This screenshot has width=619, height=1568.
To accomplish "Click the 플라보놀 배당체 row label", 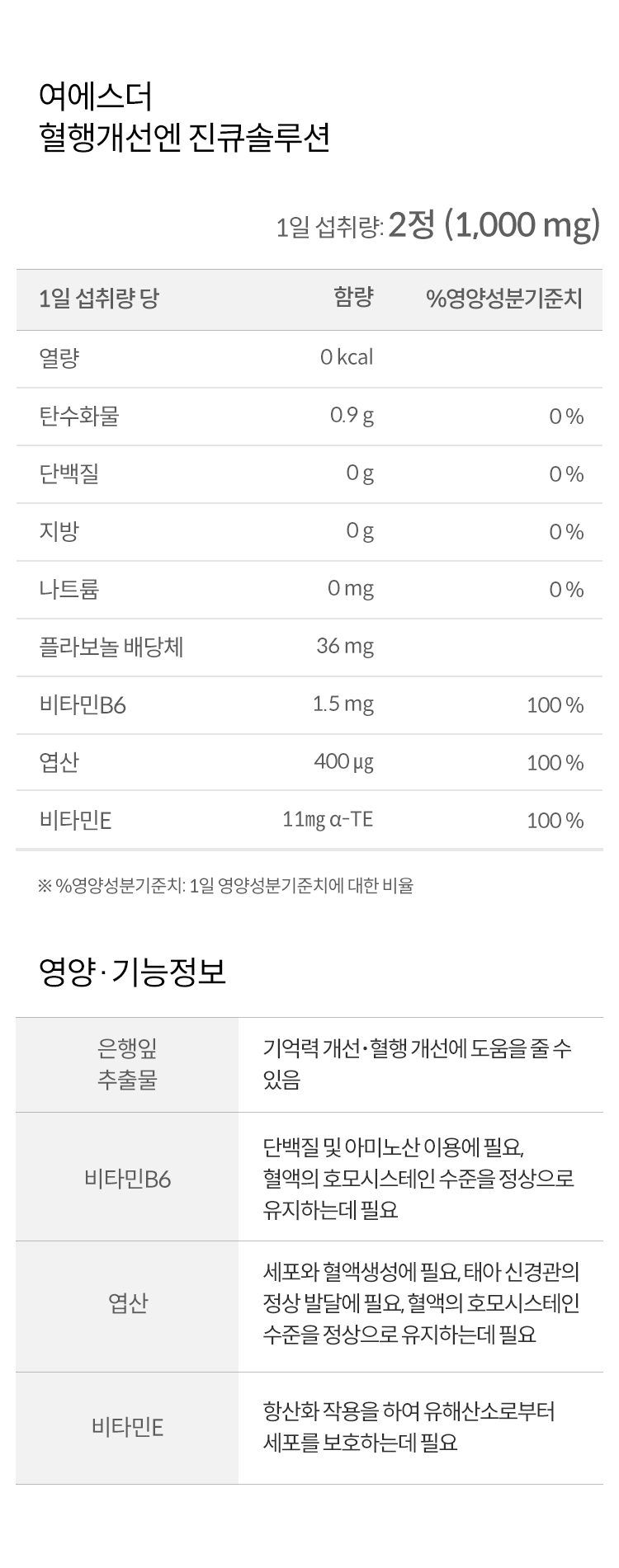I will point(111,647).
